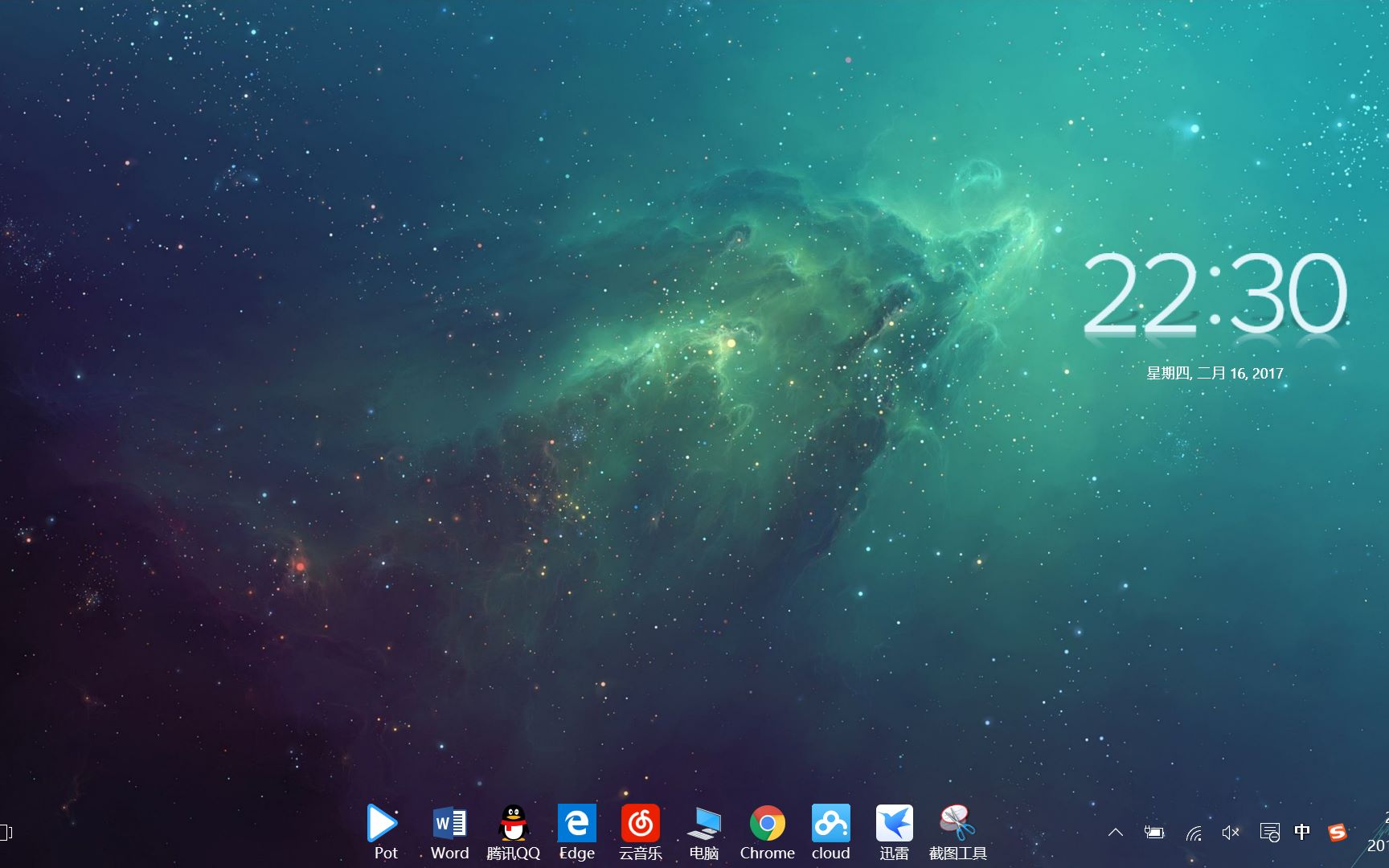Open the 截图工具 snipping tool

(957, 825)
